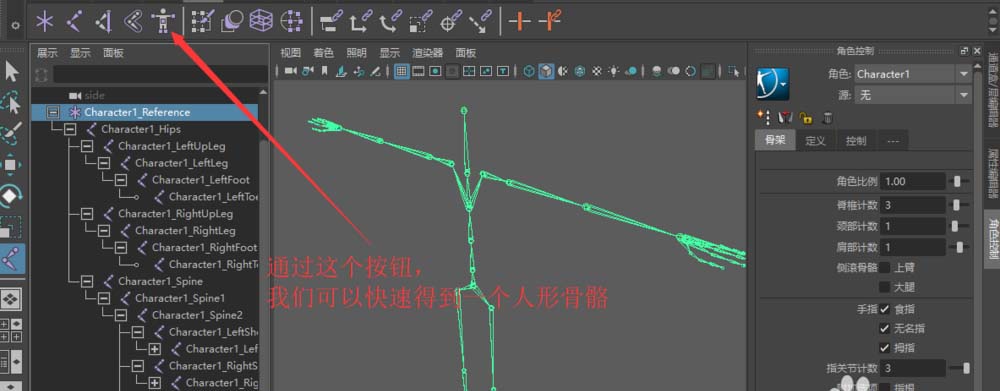Adjust the 角色比例 slider
The height and width of the screenshot is (391, 1000).
click(x=957, y=182)
